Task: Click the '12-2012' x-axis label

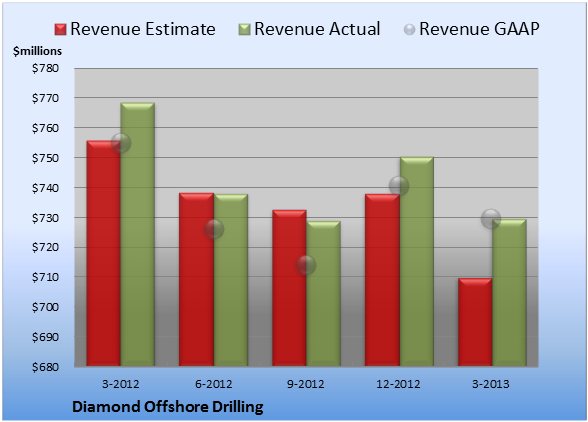Action: [x=398, y=384]
